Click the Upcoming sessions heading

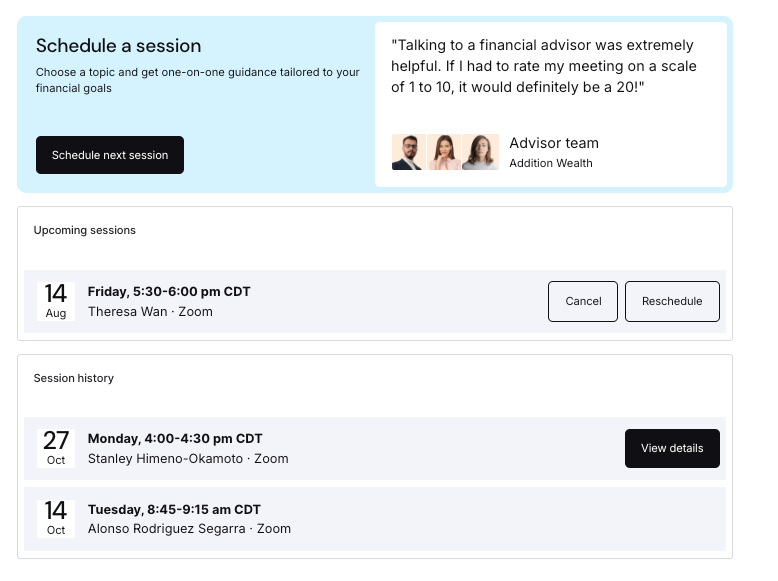coord(84,230)
